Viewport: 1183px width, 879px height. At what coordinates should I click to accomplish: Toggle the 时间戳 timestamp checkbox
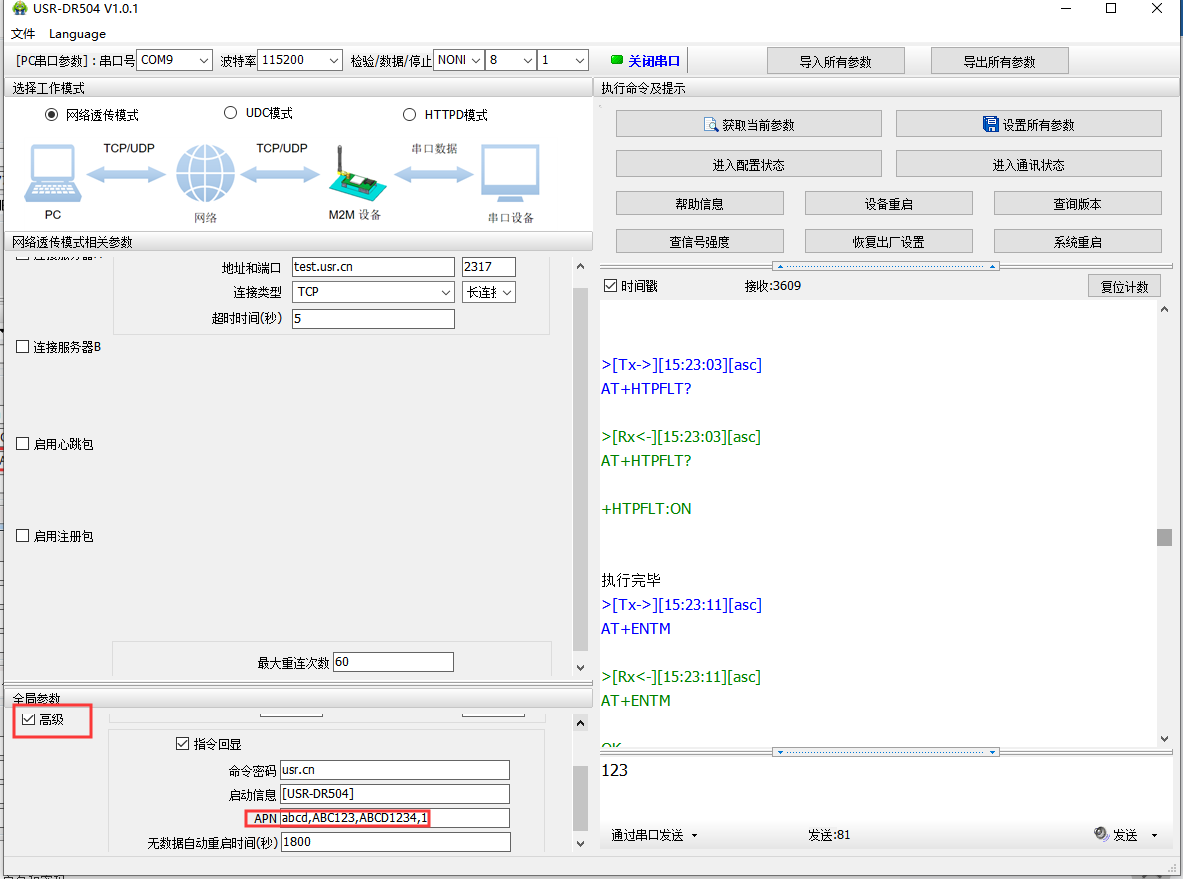pyautogui.click(x=611, y=286)
